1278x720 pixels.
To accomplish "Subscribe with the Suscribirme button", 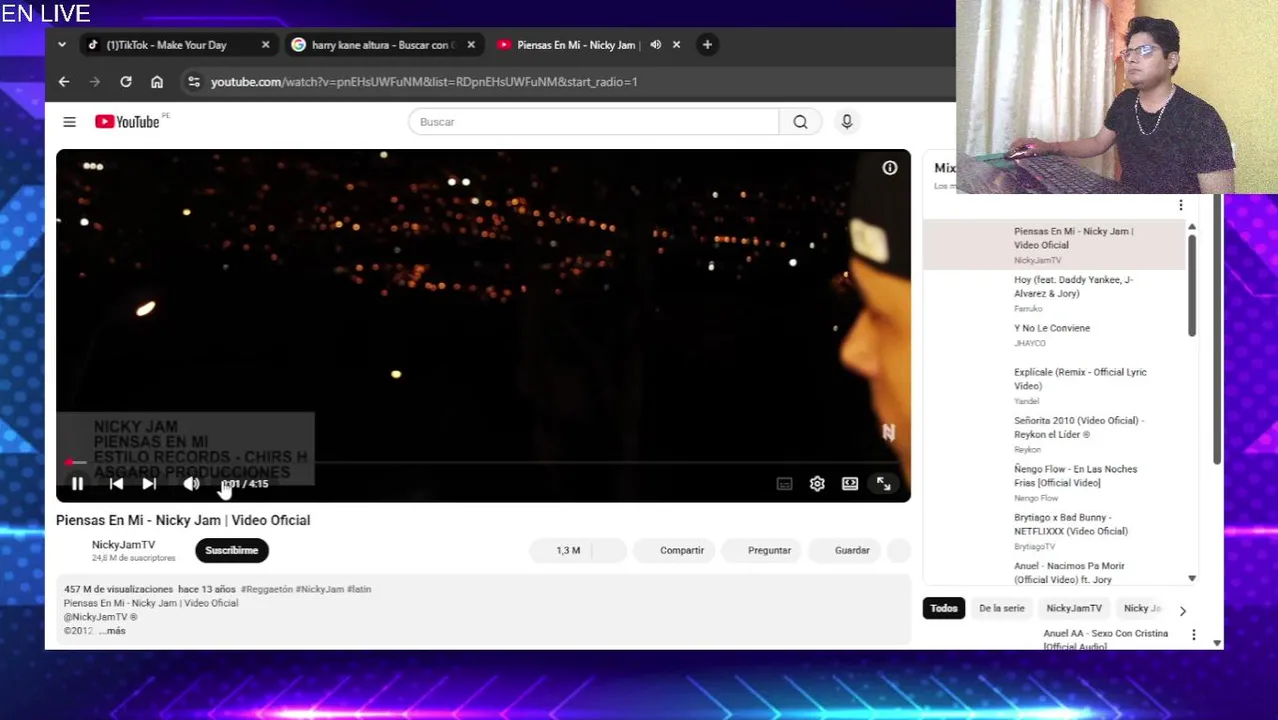I will point(231,550).
